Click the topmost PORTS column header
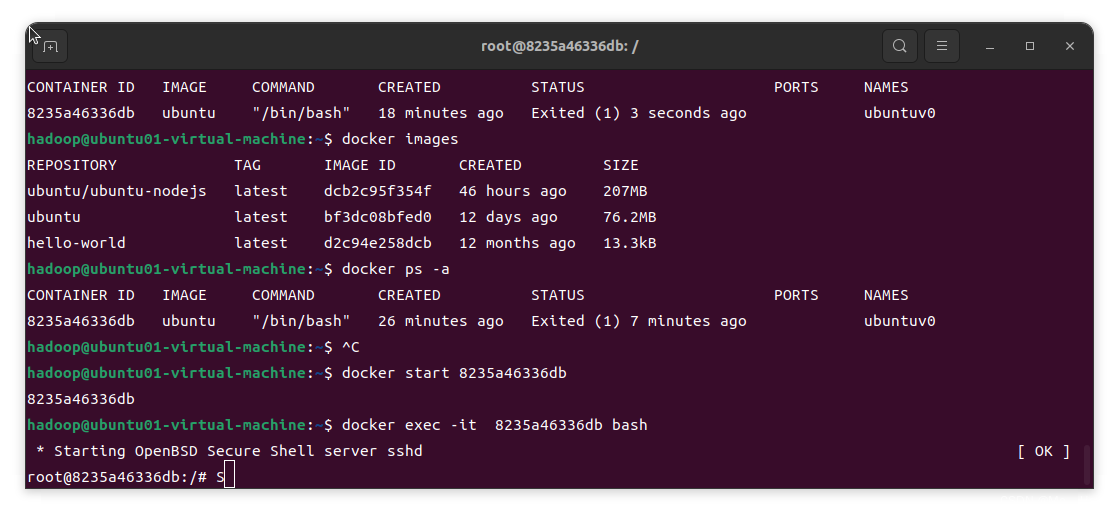The width and height of the screenshot is (1119, 517). (796, 87)
